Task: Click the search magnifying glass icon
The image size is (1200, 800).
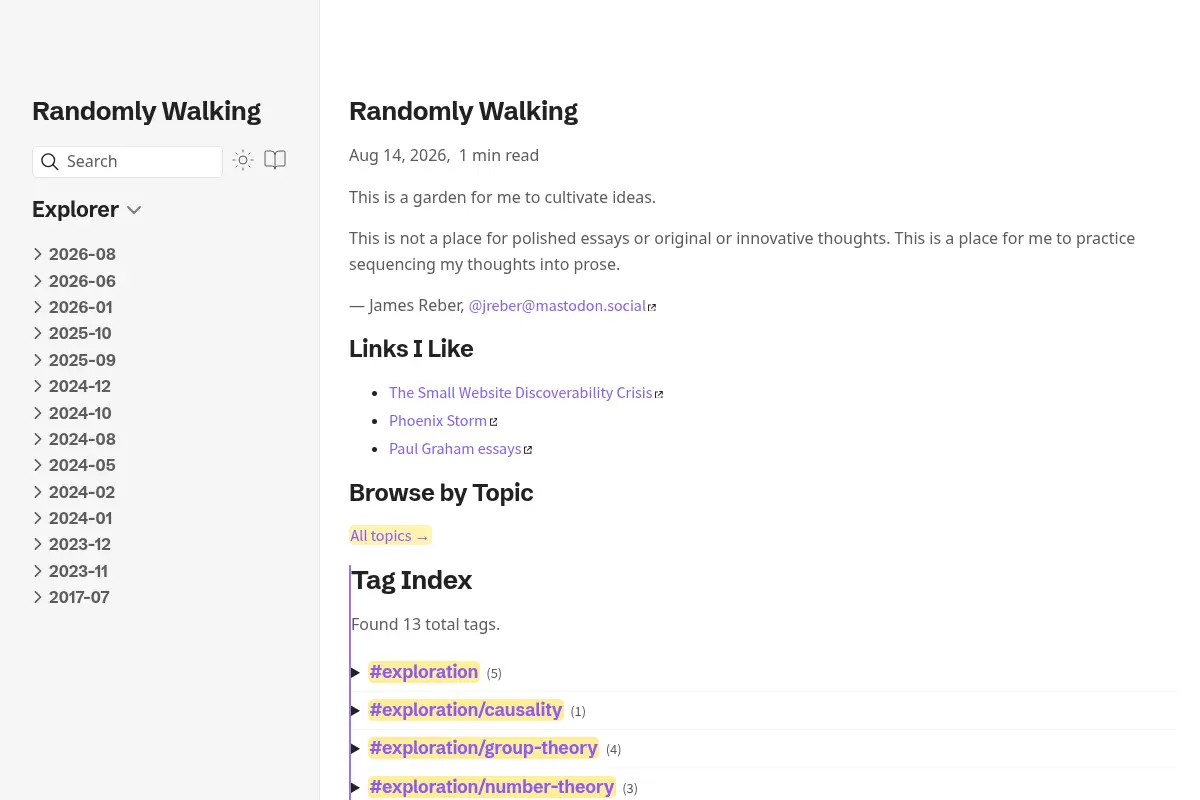Action: click(50, 162)
